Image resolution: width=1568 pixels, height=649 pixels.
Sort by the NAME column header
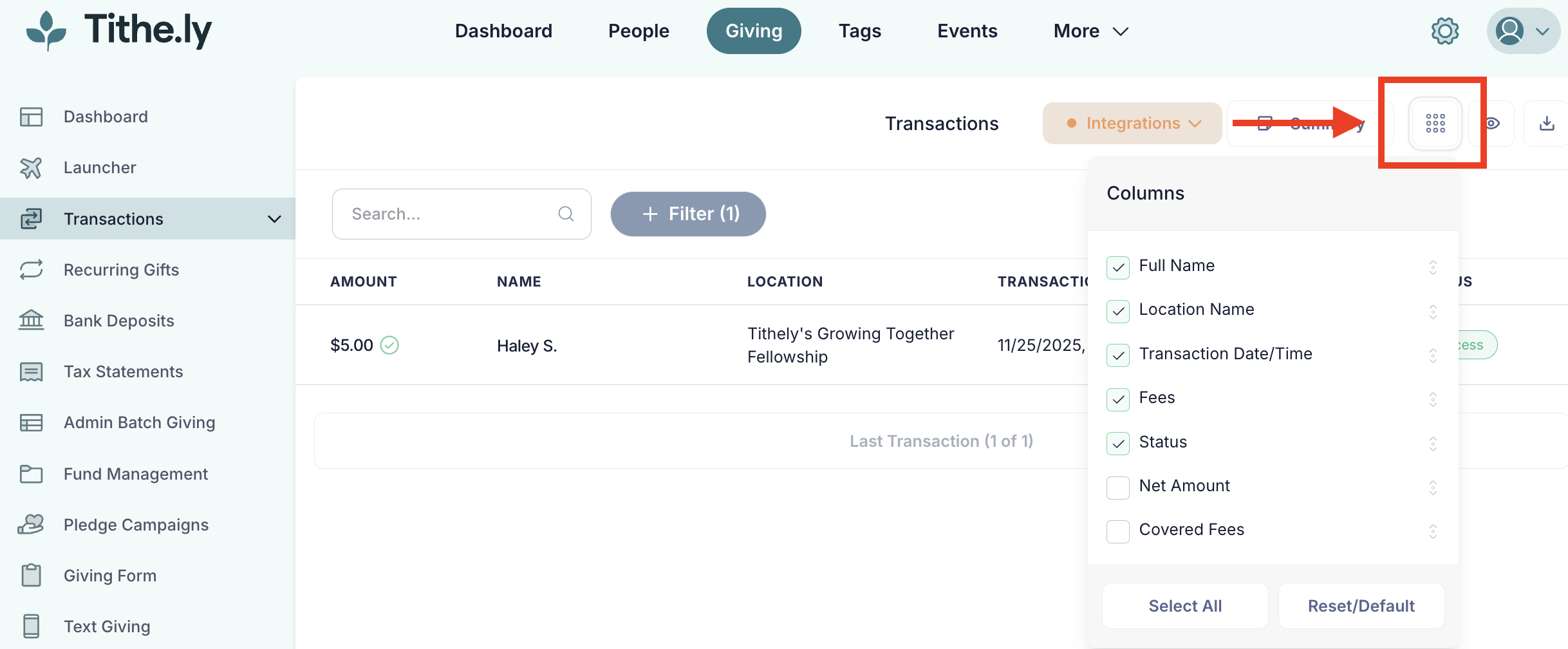coord(519,281)
